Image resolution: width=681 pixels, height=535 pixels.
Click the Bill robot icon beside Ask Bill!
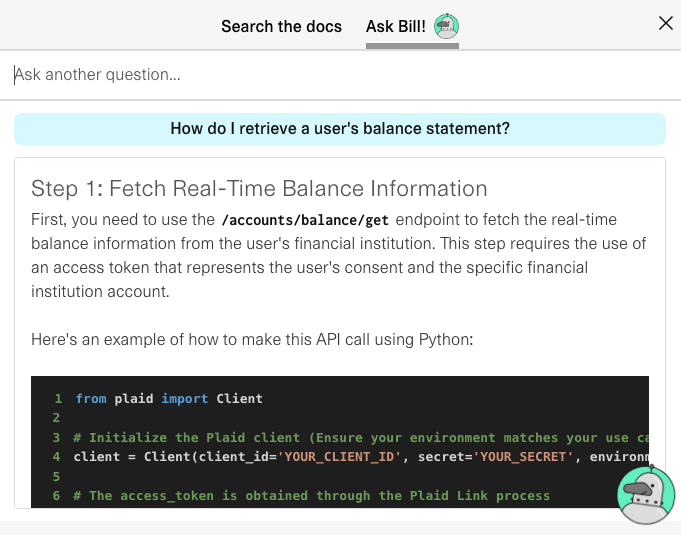pos(446,26)
